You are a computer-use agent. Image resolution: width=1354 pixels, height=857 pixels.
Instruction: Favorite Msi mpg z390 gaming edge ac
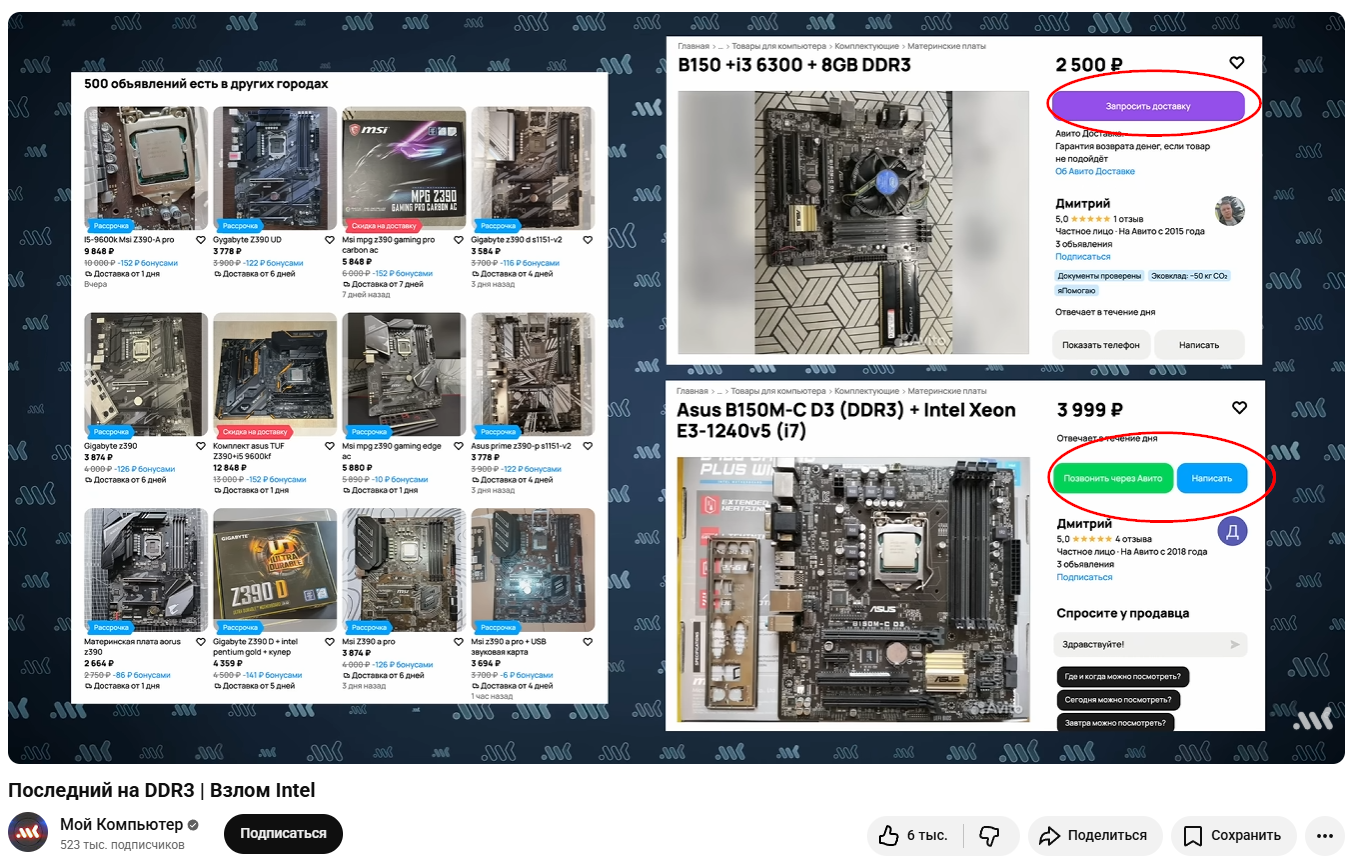click(459, 446)
